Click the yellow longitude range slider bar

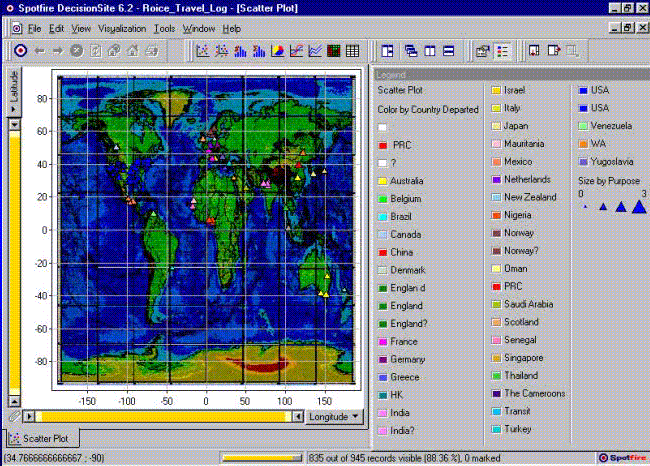[163, 416]
